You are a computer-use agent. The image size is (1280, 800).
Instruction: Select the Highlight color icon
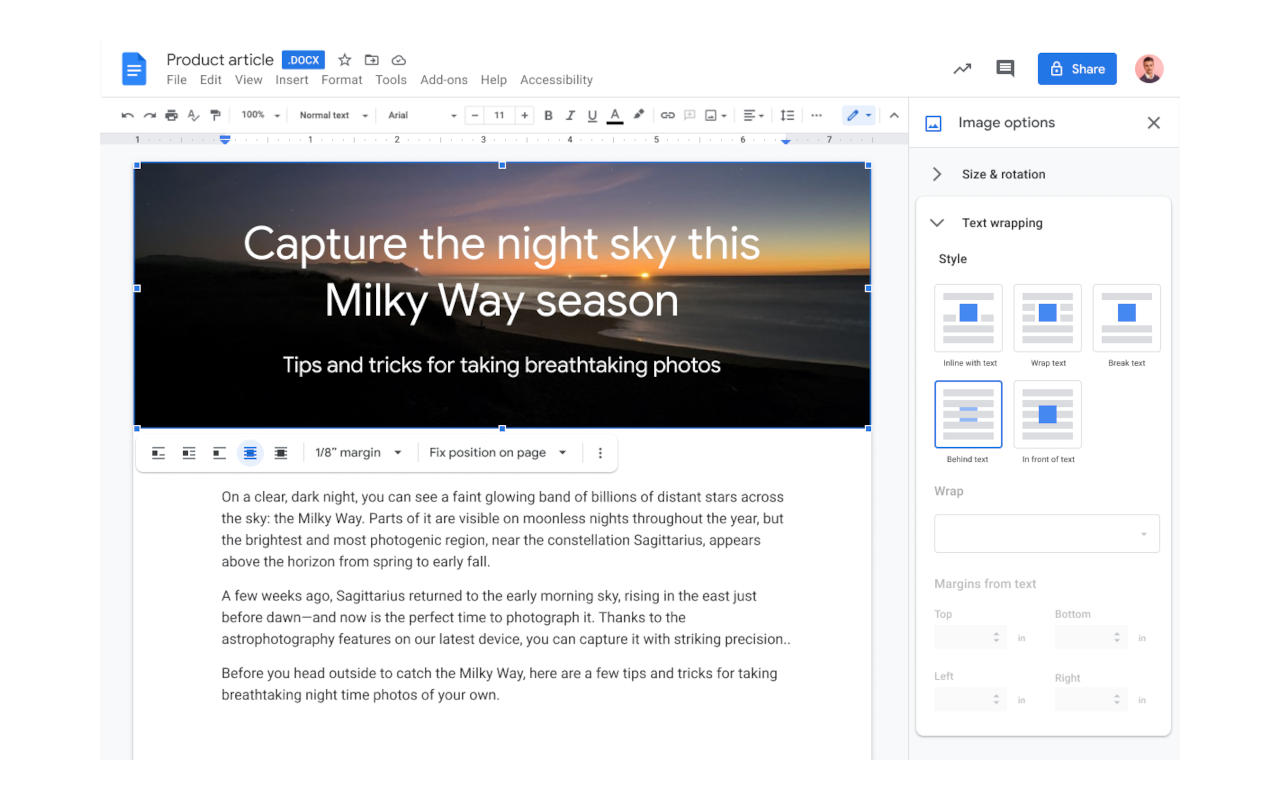click(x=639, y=114)
